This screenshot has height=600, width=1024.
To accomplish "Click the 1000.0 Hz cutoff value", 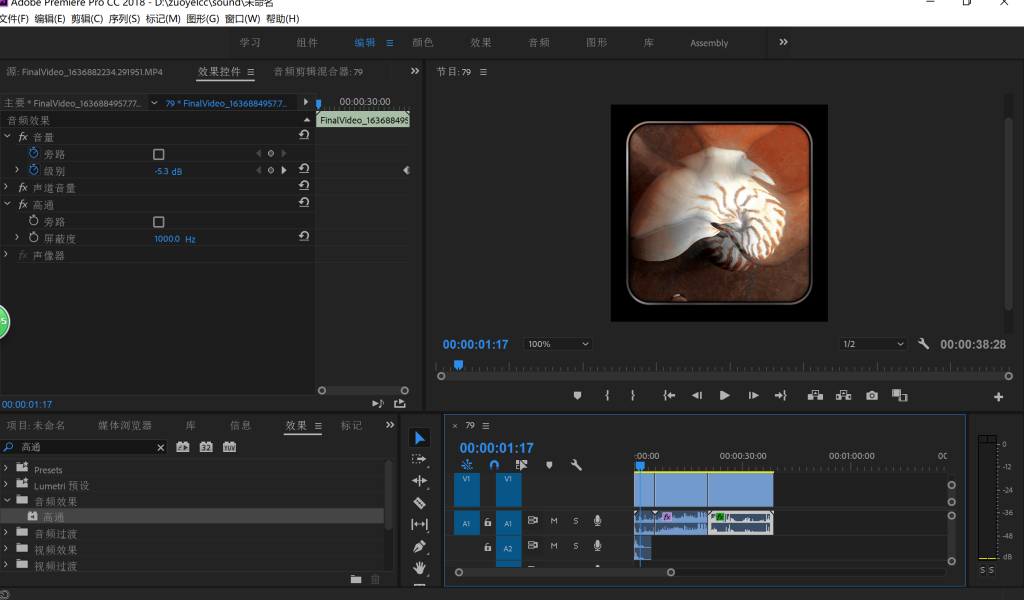I will (x=174, y=239).
